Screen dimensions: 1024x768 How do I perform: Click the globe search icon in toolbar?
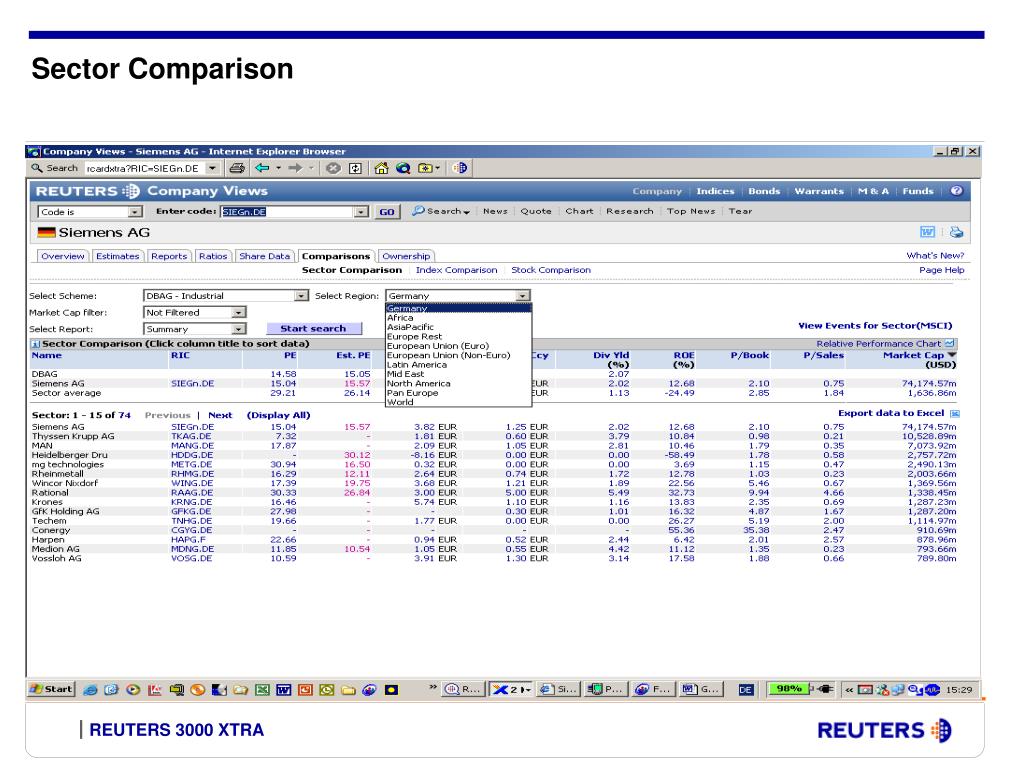pos(403,168)
